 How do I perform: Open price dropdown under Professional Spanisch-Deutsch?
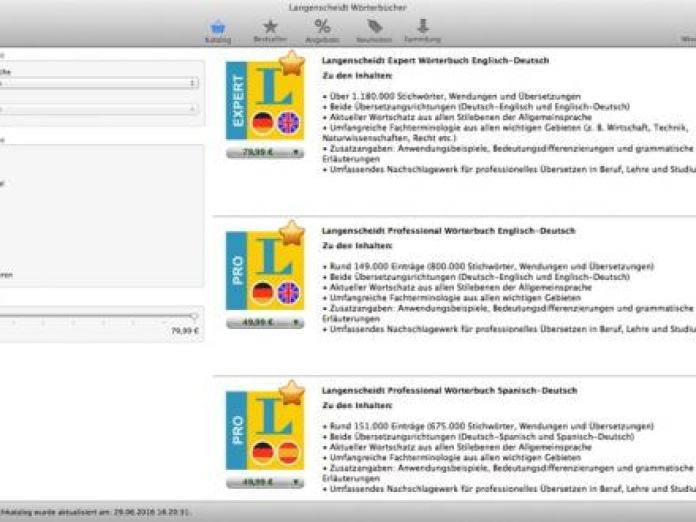pos(265,482)
